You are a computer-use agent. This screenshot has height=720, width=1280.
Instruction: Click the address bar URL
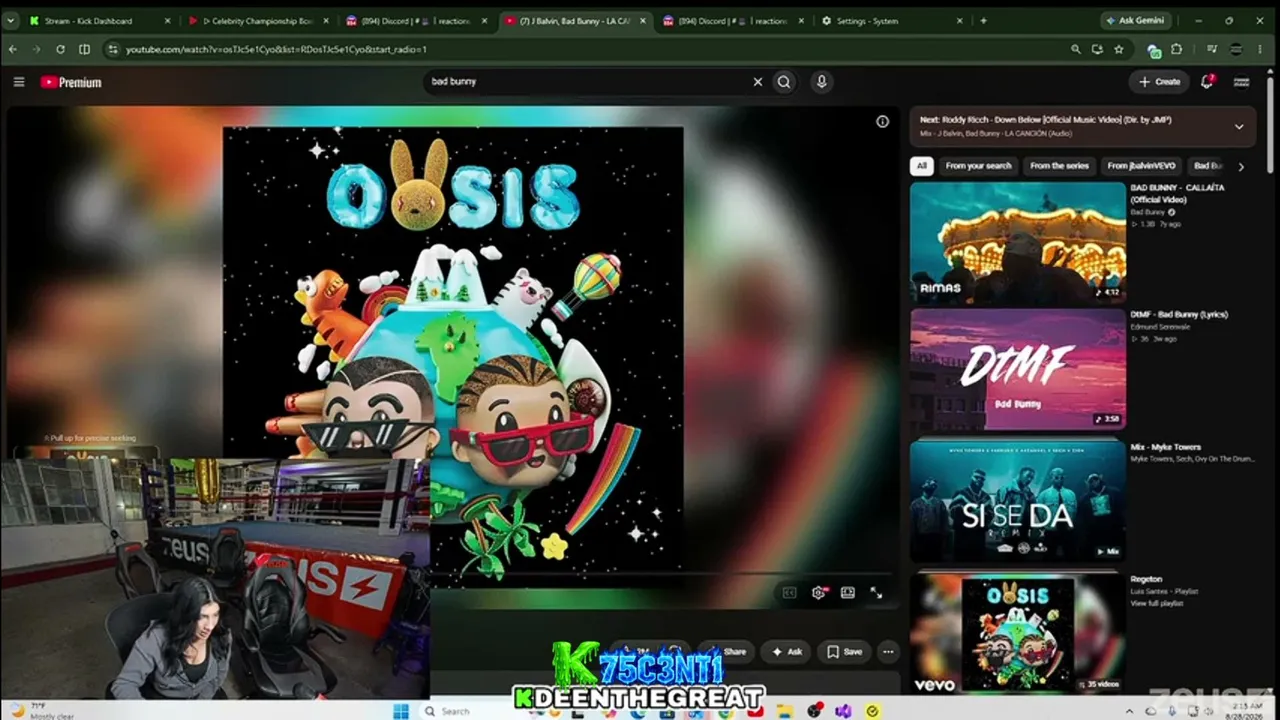(276, 49)
